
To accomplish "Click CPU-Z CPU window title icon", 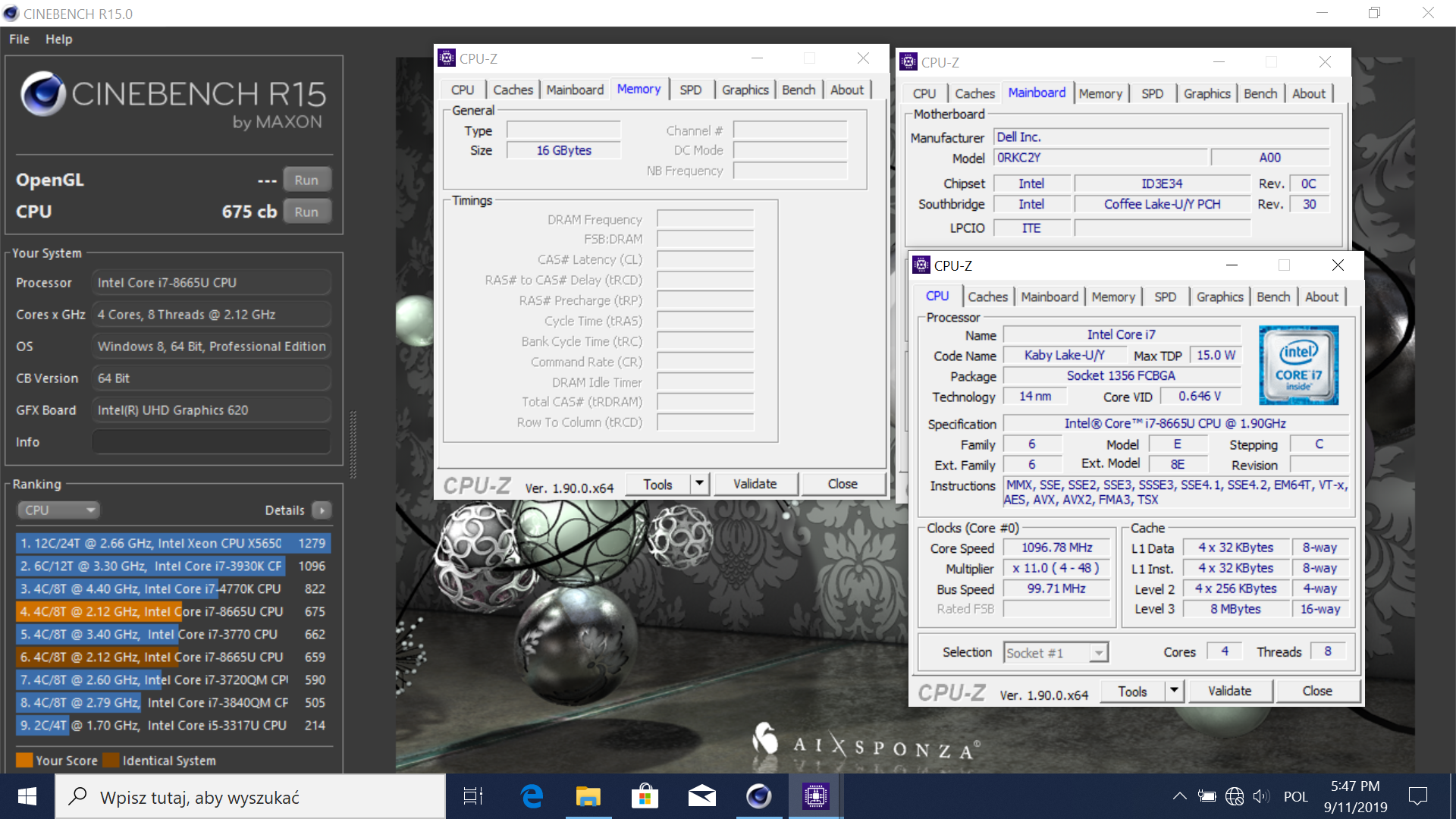I will [x=921, y=265].
